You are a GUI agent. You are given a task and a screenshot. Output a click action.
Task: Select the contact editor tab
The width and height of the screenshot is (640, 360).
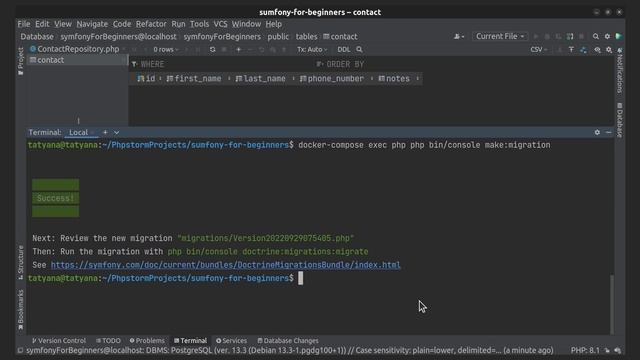78,60
